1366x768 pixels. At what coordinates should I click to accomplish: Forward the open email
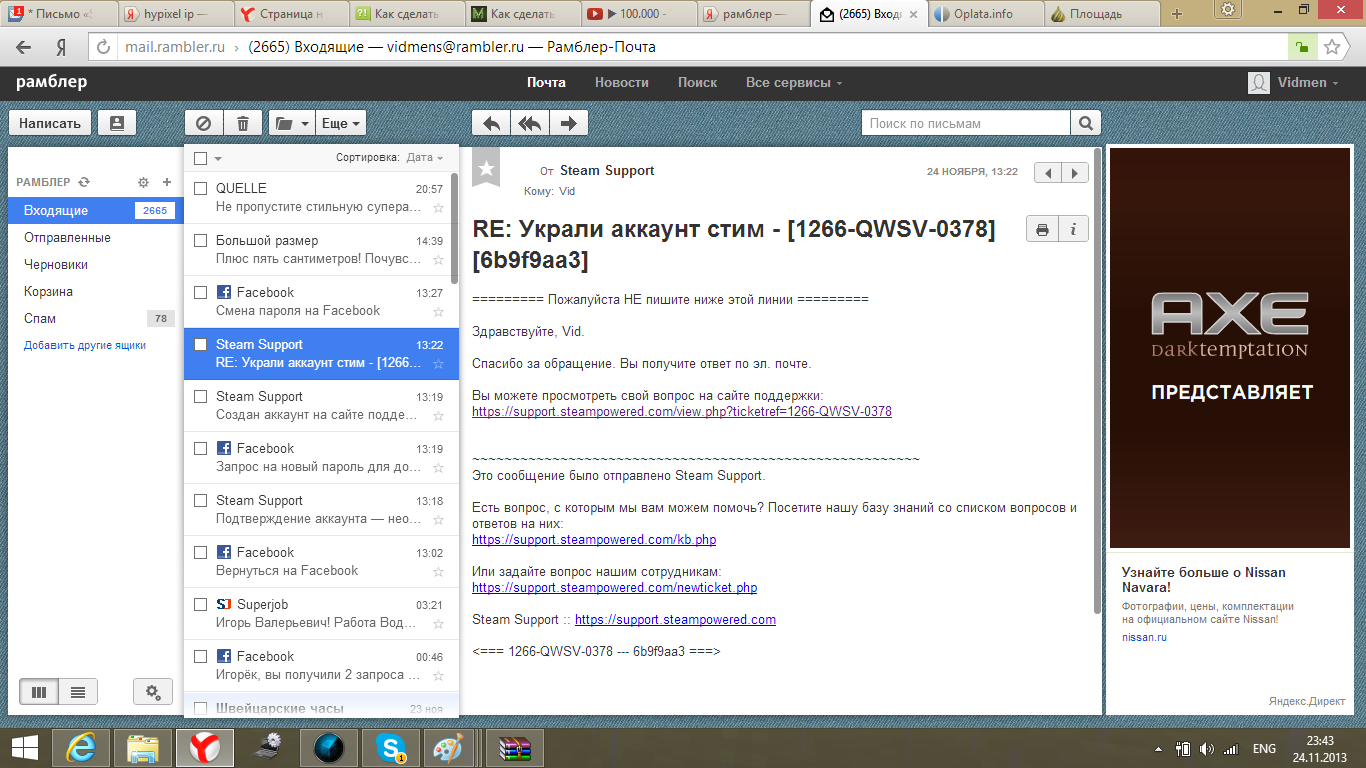pyautogui.click(x=569, y=123)
